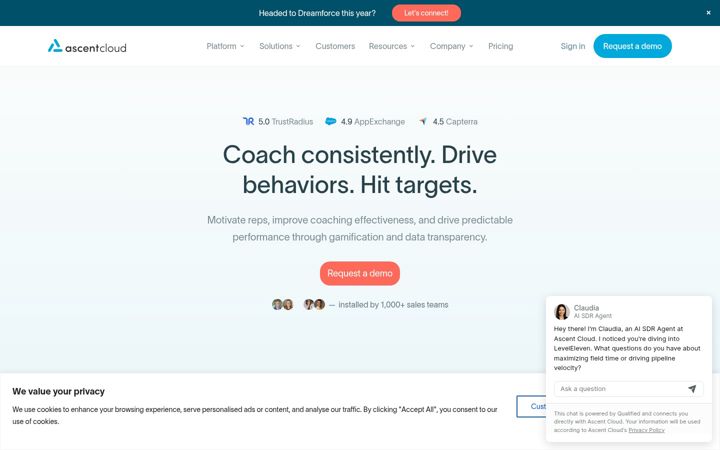The height and width of the screenshot is (450, 720).
Task: Click the Capterra arrow icon
Action: (x=423, y=121)
